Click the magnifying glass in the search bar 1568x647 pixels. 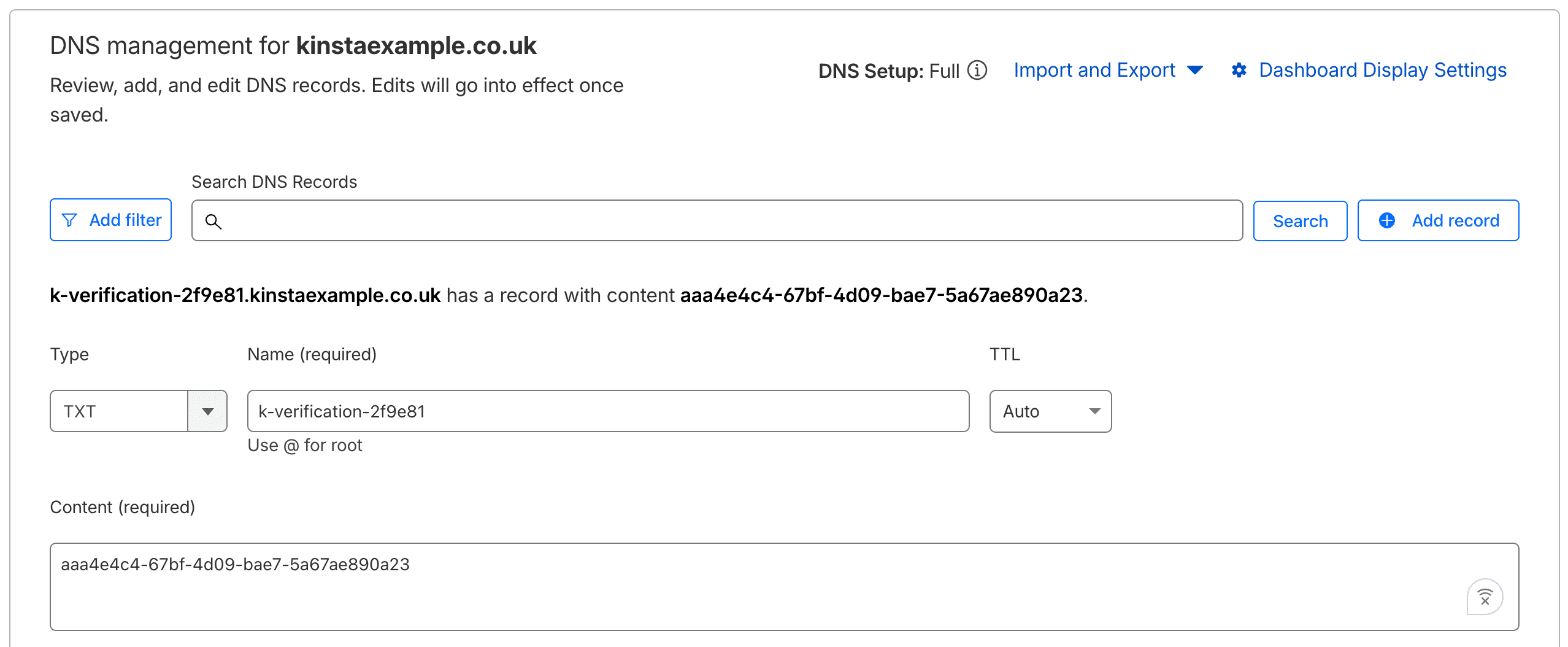(x=214, y=222)
